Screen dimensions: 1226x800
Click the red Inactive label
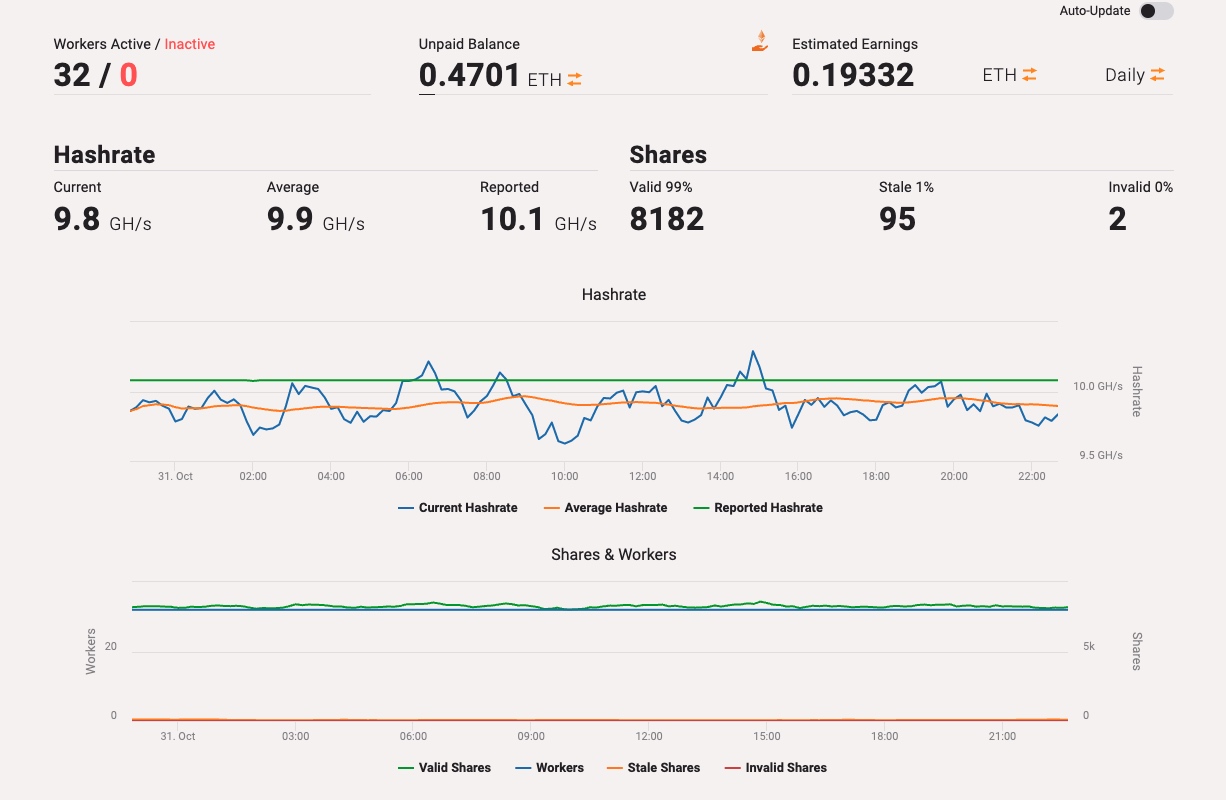pyautogui.click(x=190, y=44)
